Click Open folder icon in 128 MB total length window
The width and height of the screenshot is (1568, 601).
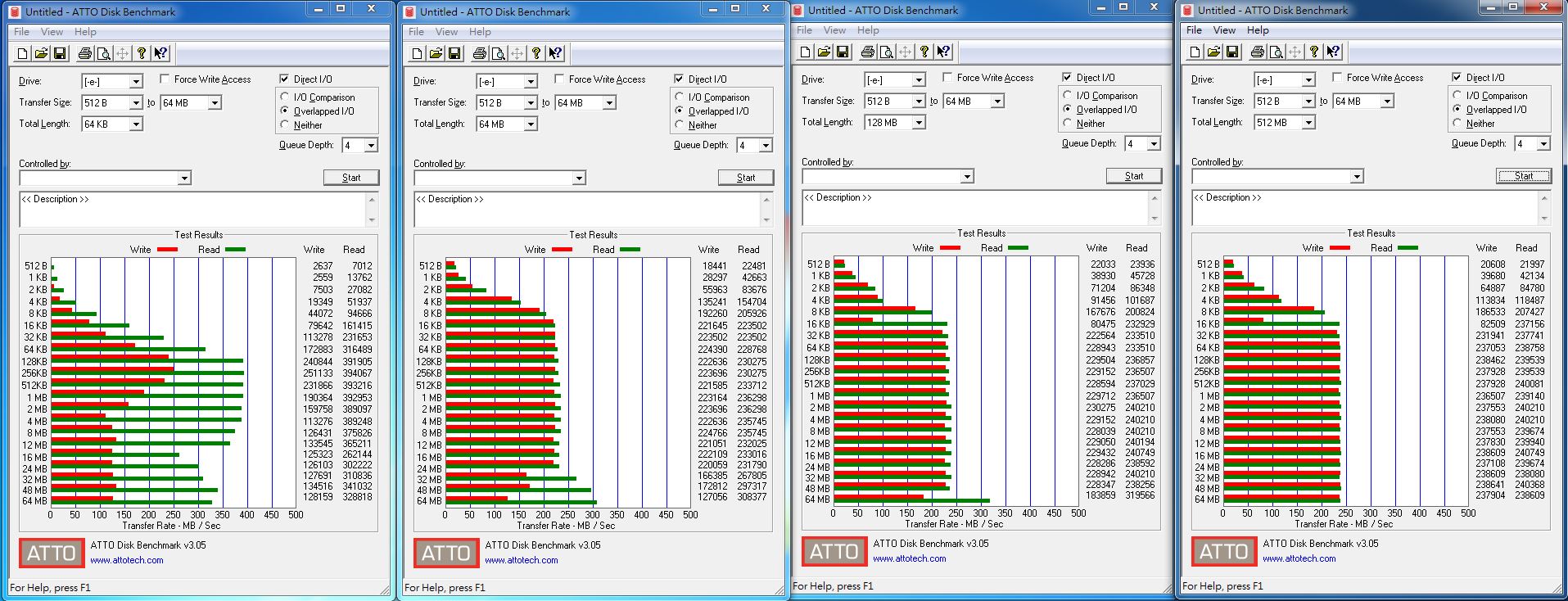[x=824, y=52]
